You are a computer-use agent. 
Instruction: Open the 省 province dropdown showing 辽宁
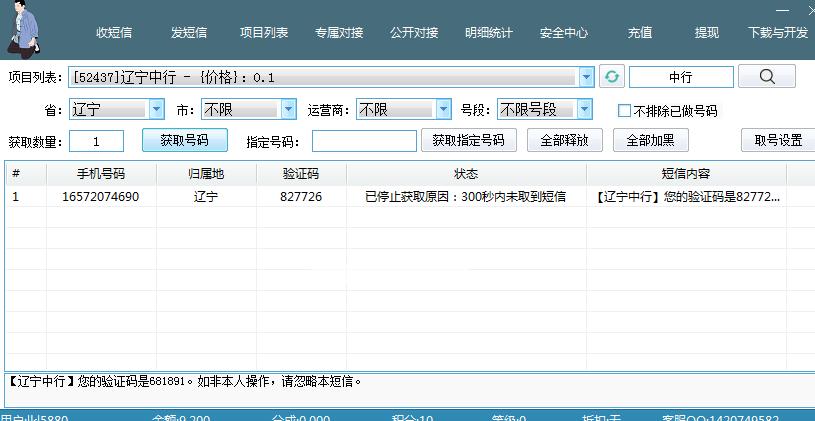tap(157, 109)
